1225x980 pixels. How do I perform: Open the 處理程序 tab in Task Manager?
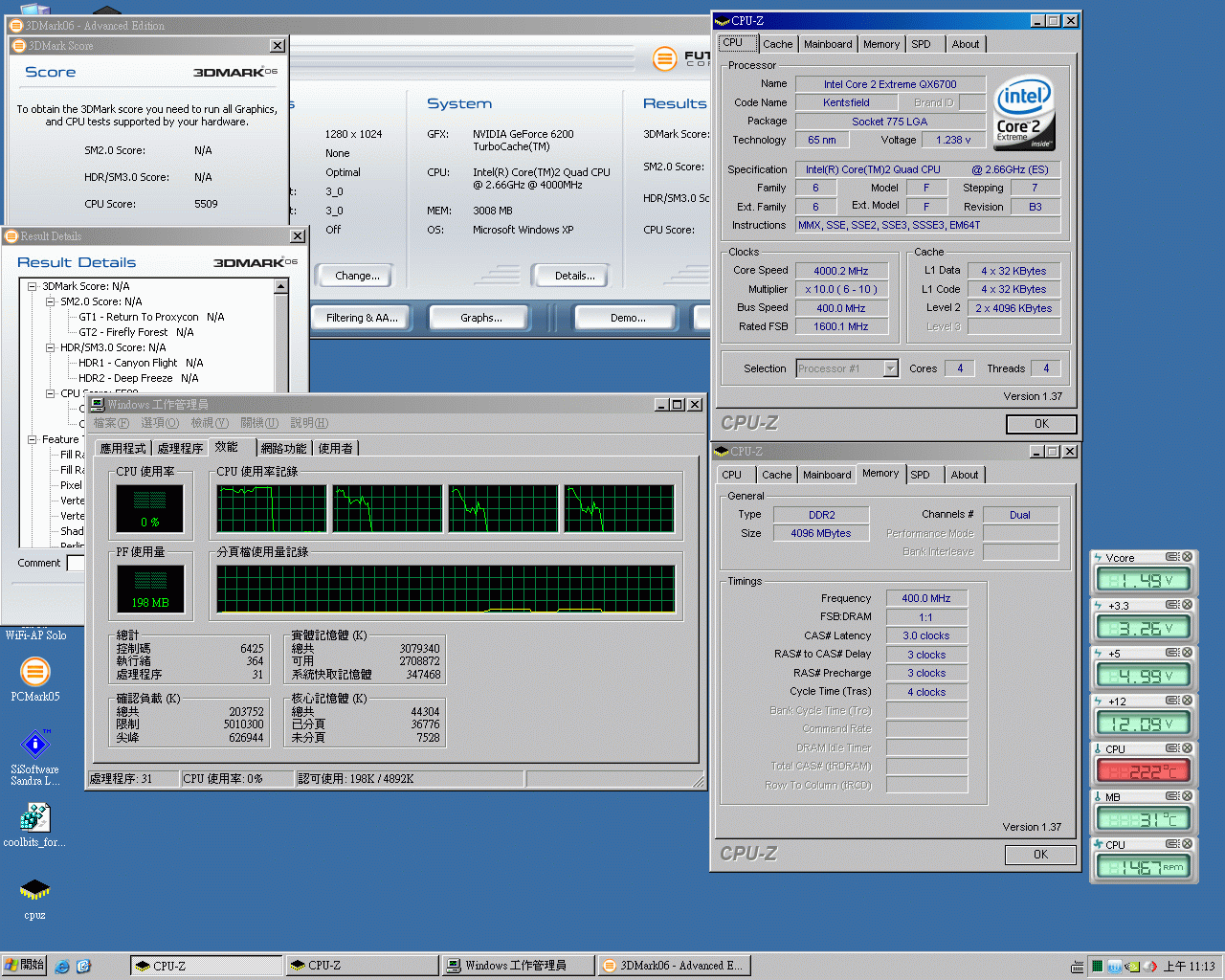180,448
